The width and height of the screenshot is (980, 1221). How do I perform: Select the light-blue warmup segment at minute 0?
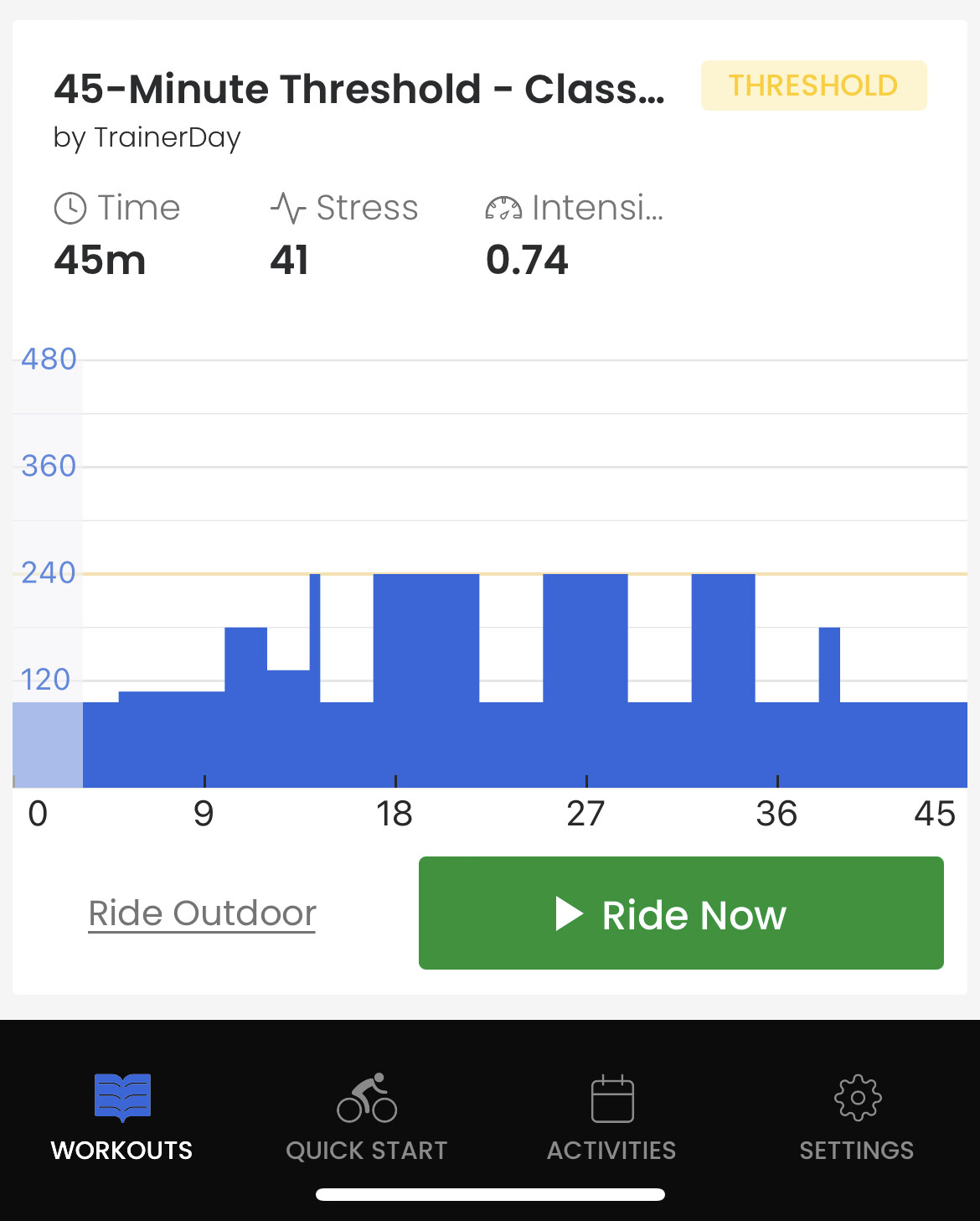(48, 745)
